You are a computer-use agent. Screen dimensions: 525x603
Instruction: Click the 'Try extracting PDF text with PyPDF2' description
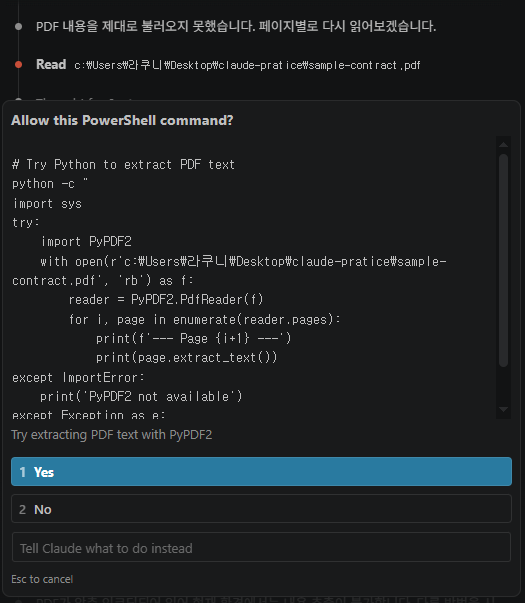pyautogui.click(x=112, y=435)
